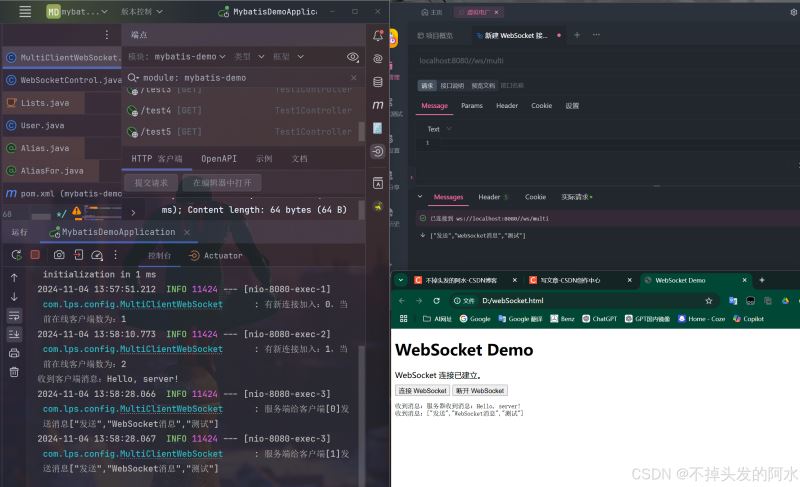Click the console down-arrow navigation icon

(x=14, y=296)
